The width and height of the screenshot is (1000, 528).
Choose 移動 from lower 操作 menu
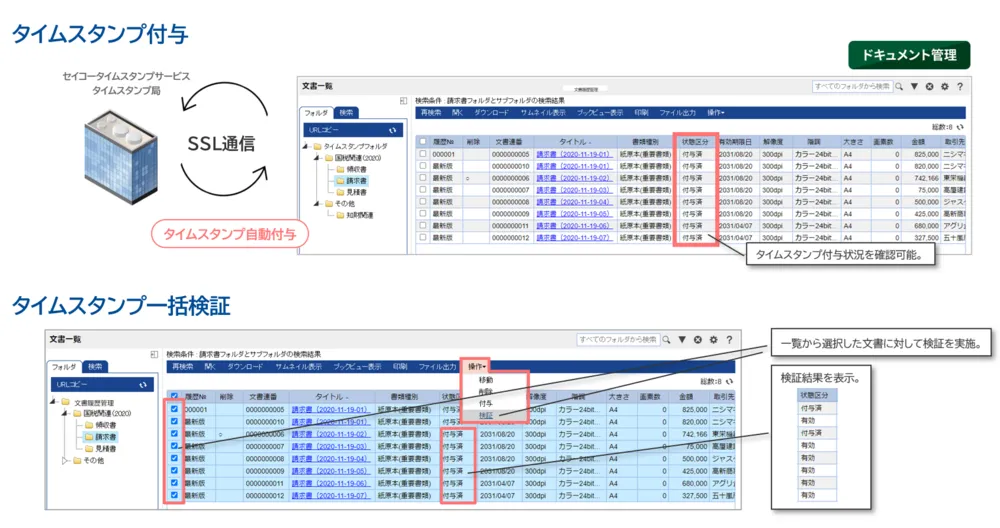[485, 380]
